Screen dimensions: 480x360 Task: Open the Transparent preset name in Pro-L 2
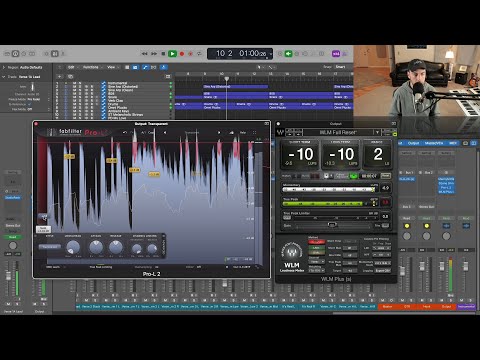tap(192, 132)
